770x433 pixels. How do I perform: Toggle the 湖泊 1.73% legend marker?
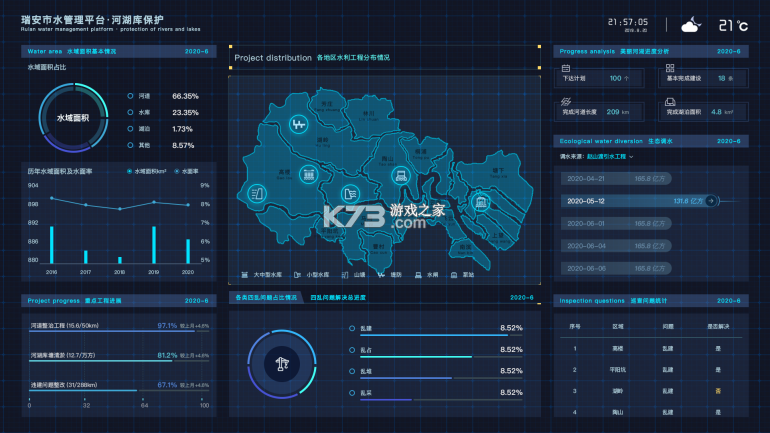(x=130, y=129)
